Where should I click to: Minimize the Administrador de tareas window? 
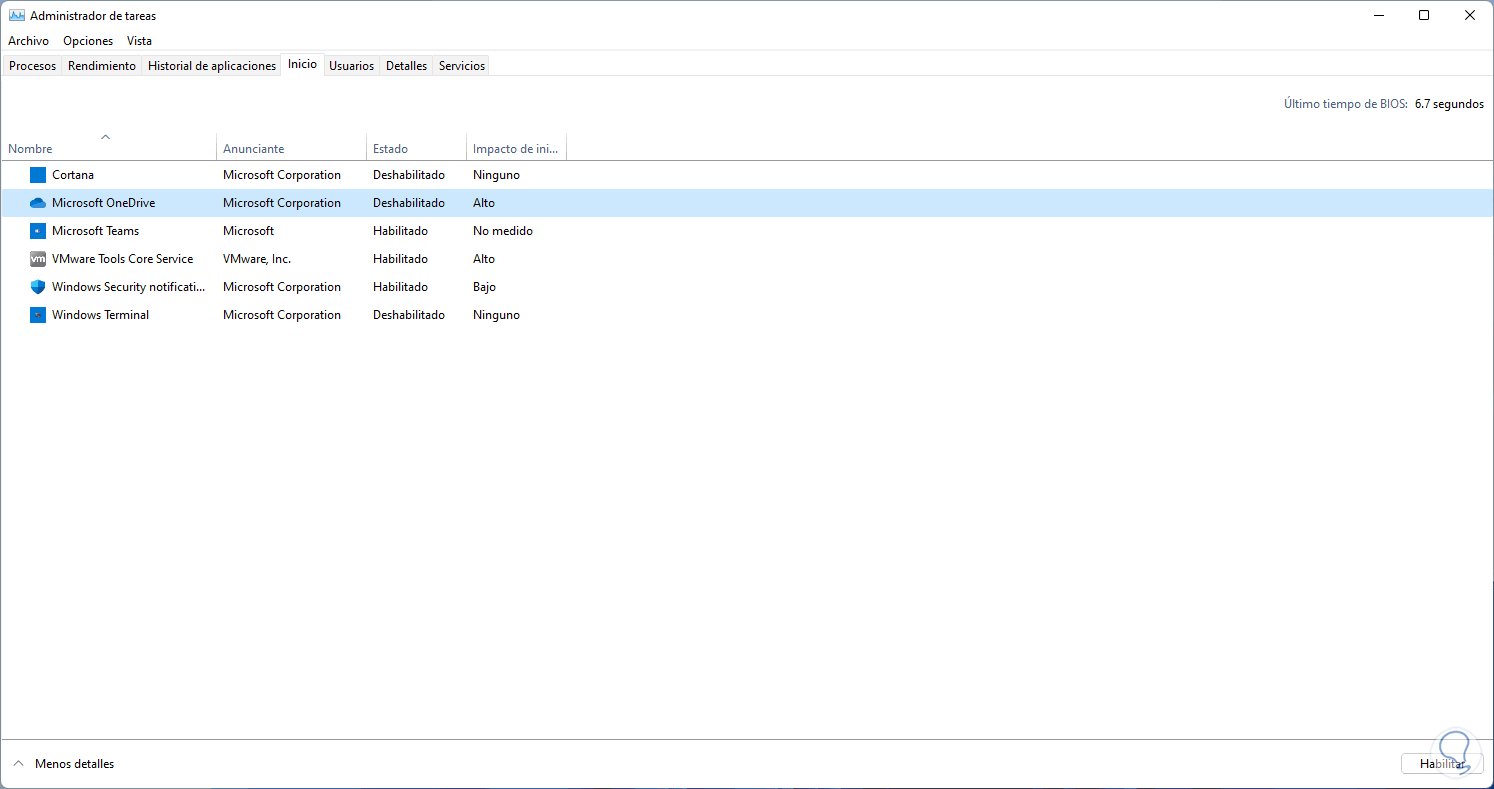pyautogui.click(x=1378, y=16)
